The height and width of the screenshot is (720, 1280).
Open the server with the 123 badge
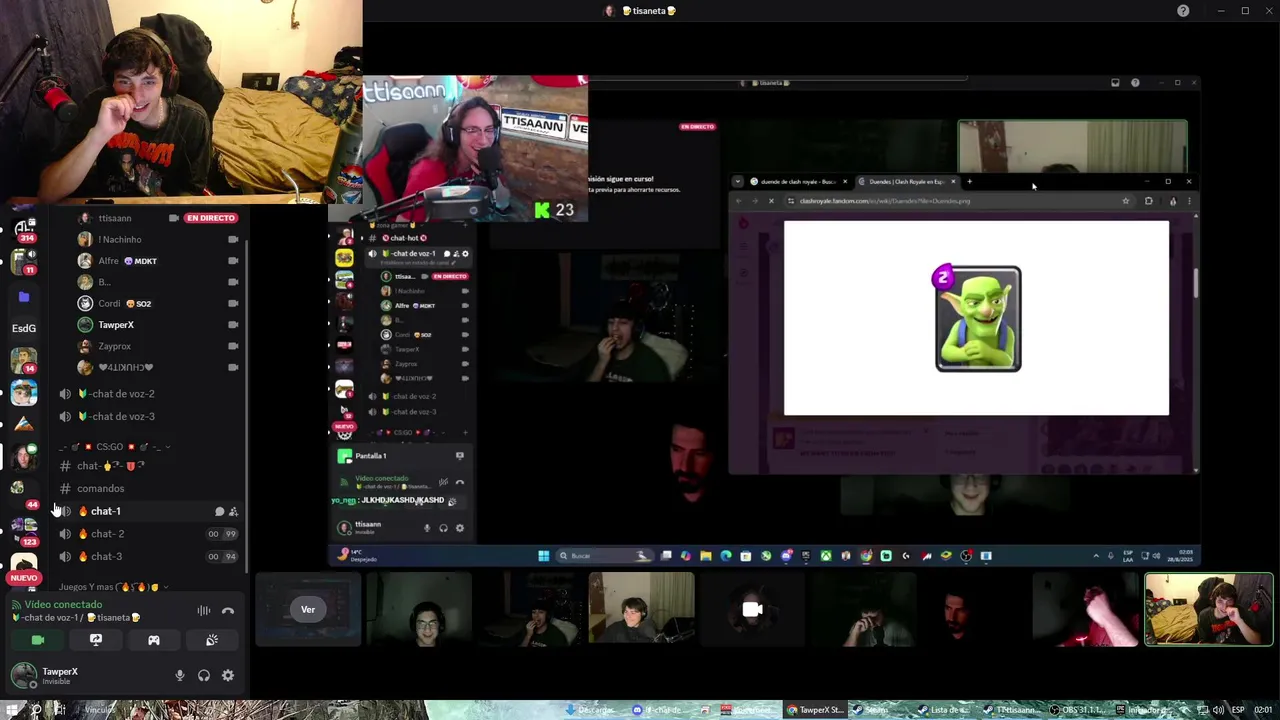click(x=24, y=530)
